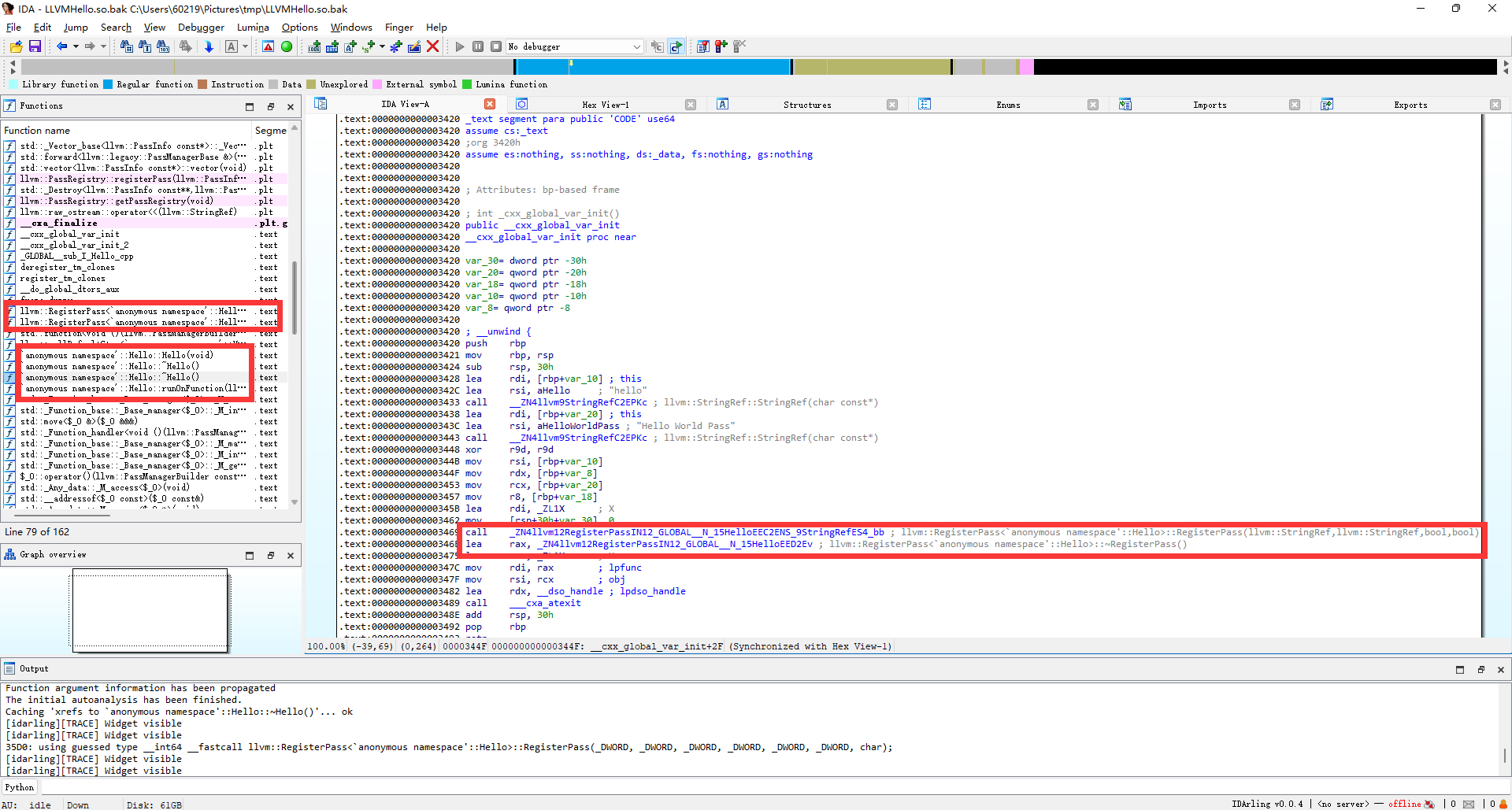Image resolution: width=1512 pixels, height=810 pixels.
Task: Switch to the Hex View-1 tab
Action: coord(605,105)
